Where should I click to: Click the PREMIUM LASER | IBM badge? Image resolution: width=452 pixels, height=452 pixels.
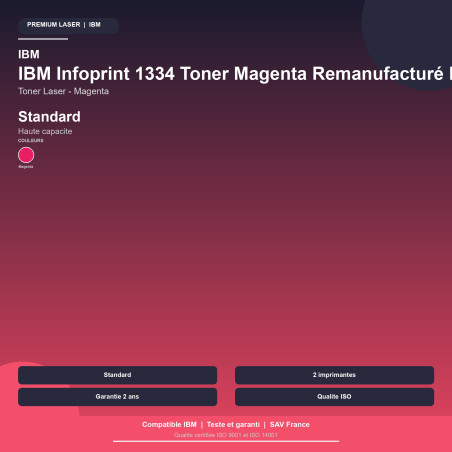(68, 25)
